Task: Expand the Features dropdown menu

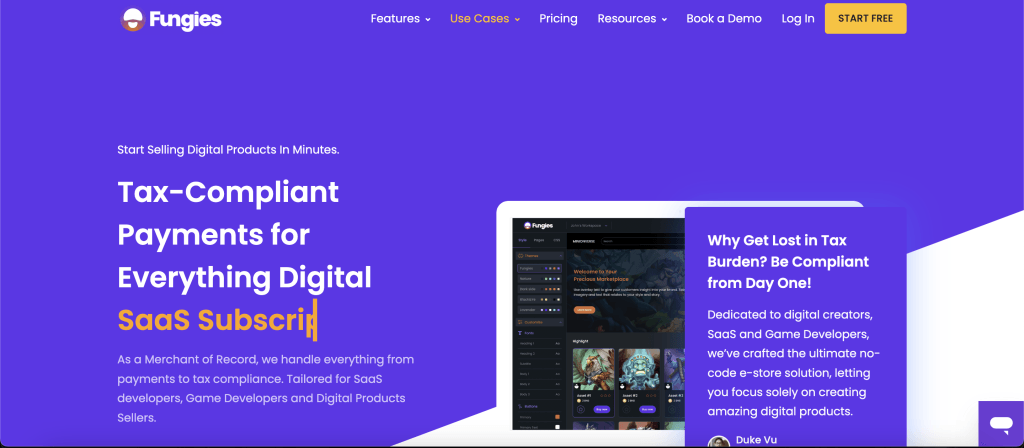Action: (400, 19)
